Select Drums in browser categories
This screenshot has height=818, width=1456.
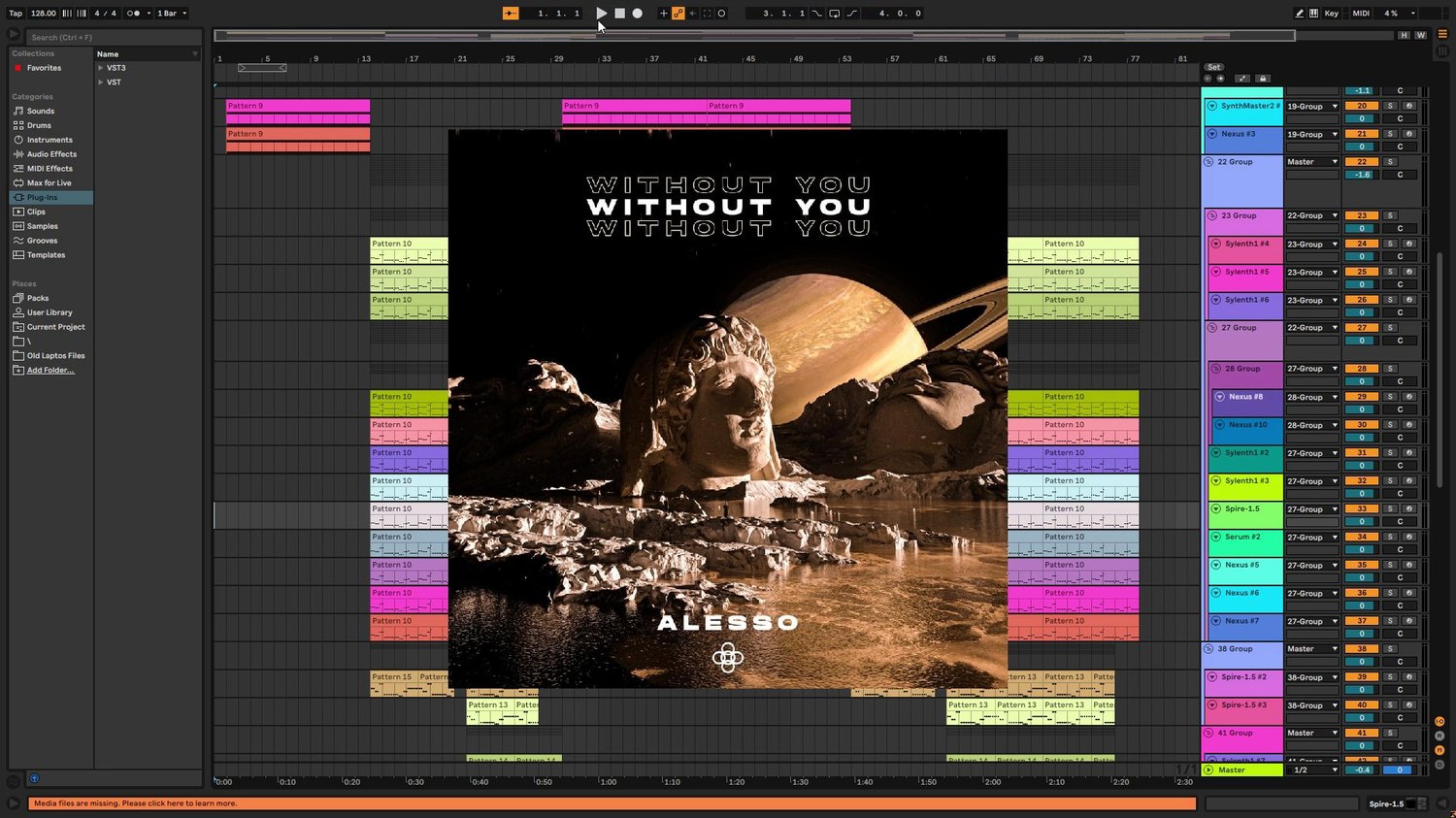[x=39, y=125]
